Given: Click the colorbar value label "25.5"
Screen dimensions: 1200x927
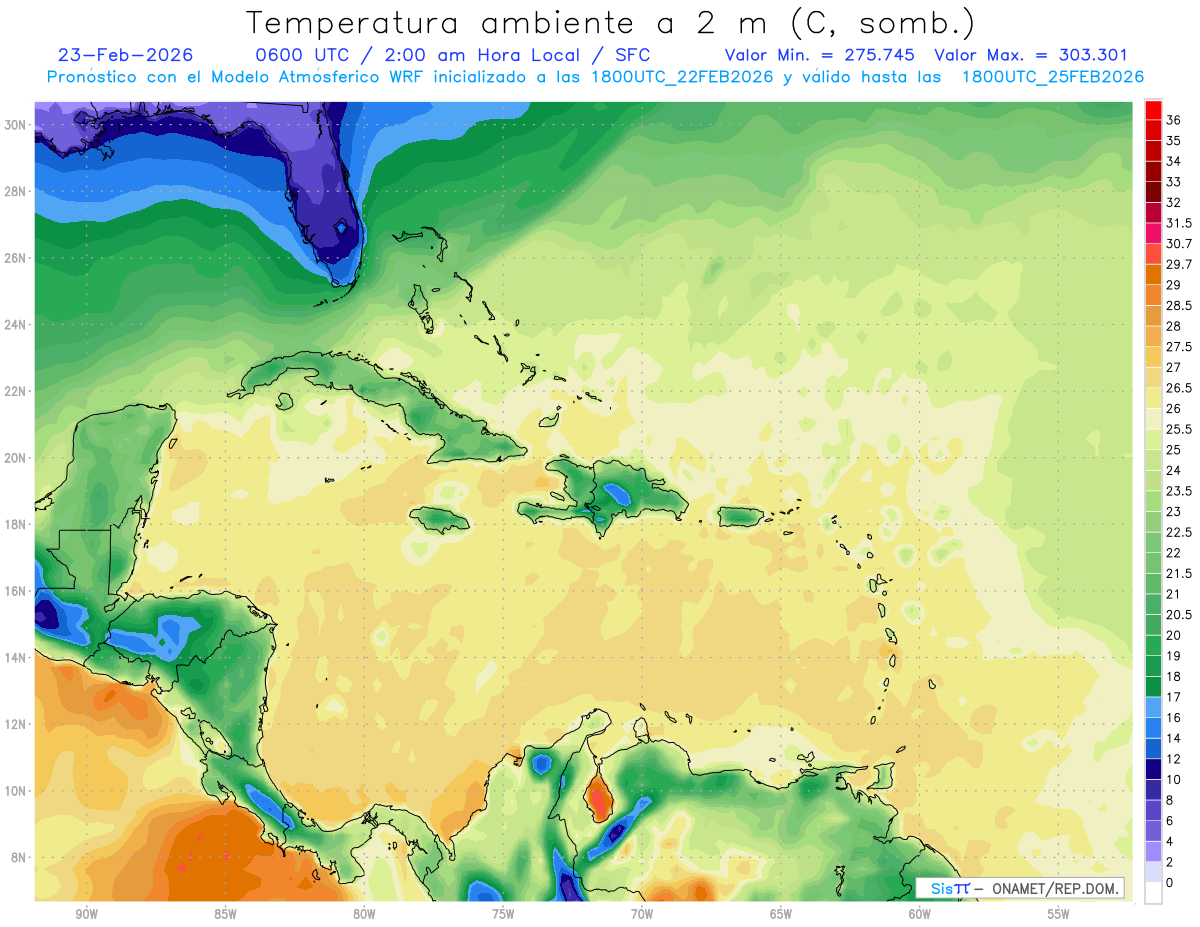Looking at the screenshot, I should point(1179,429).
